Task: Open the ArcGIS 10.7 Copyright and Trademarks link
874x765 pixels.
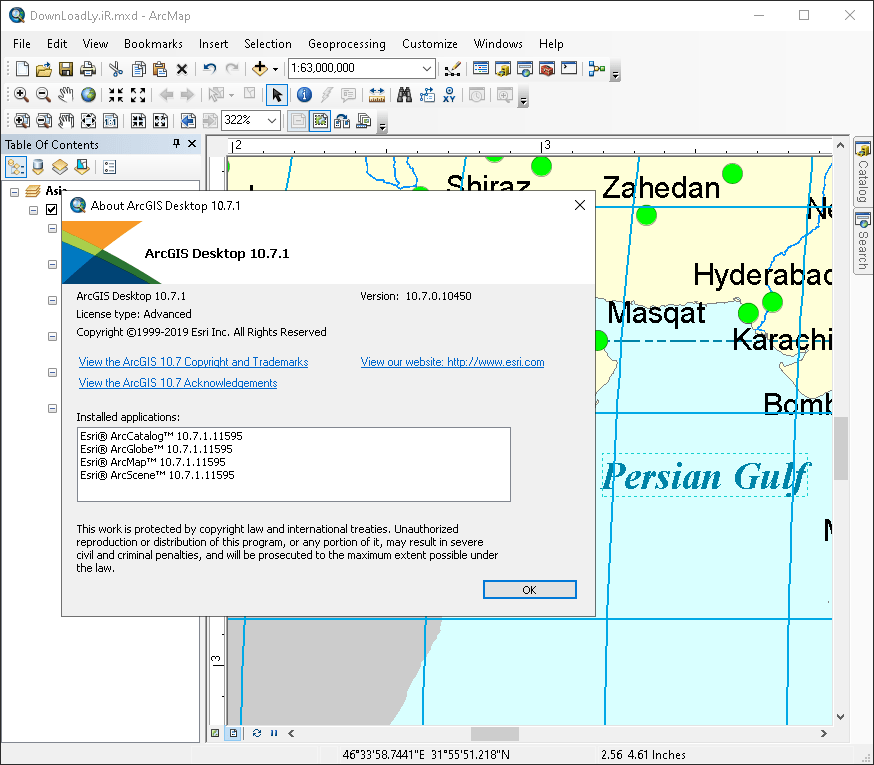Action: tap(193, 362)
